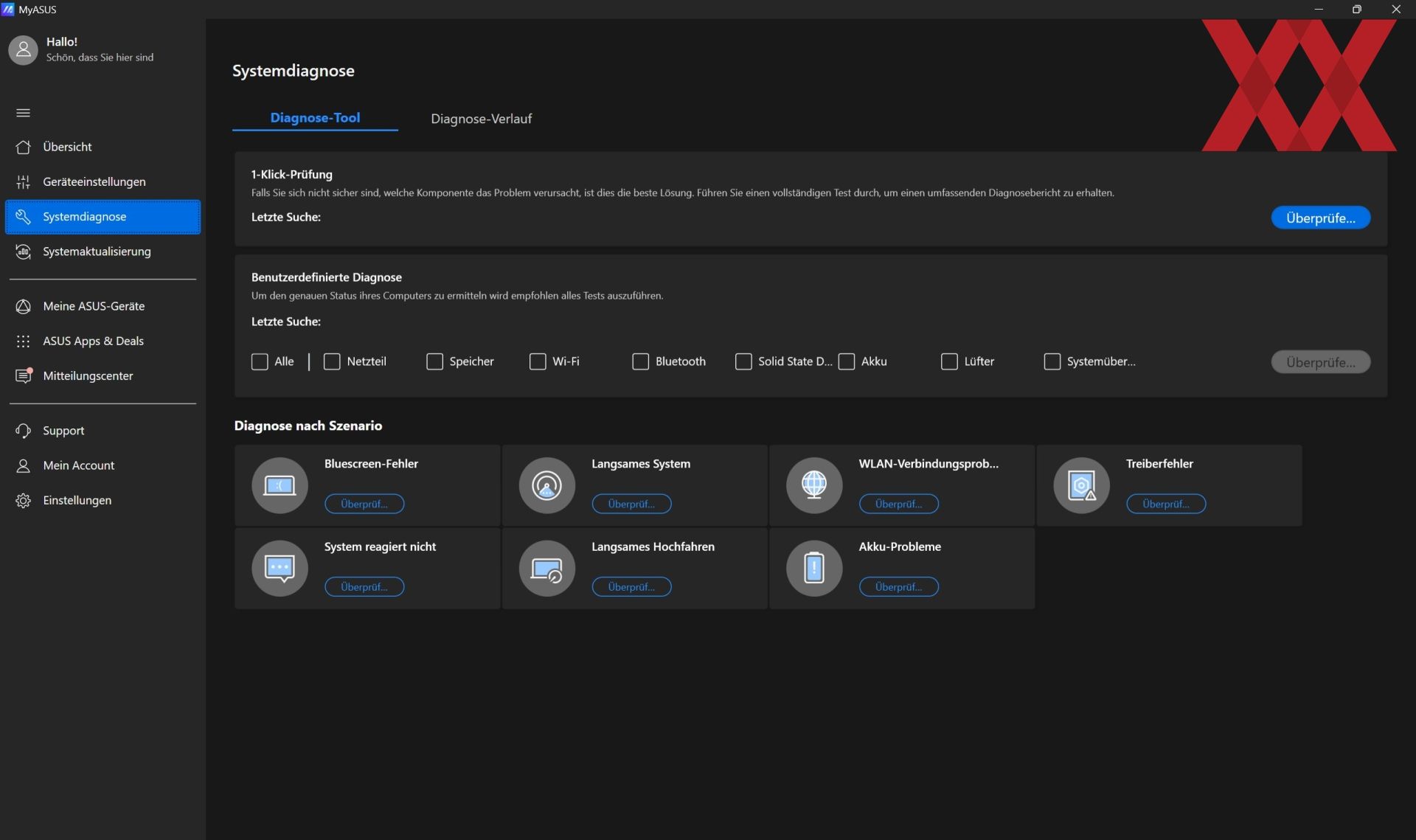Click the Einstellungen gear icon
The image size is (1416, 840).
click(23, 500)
